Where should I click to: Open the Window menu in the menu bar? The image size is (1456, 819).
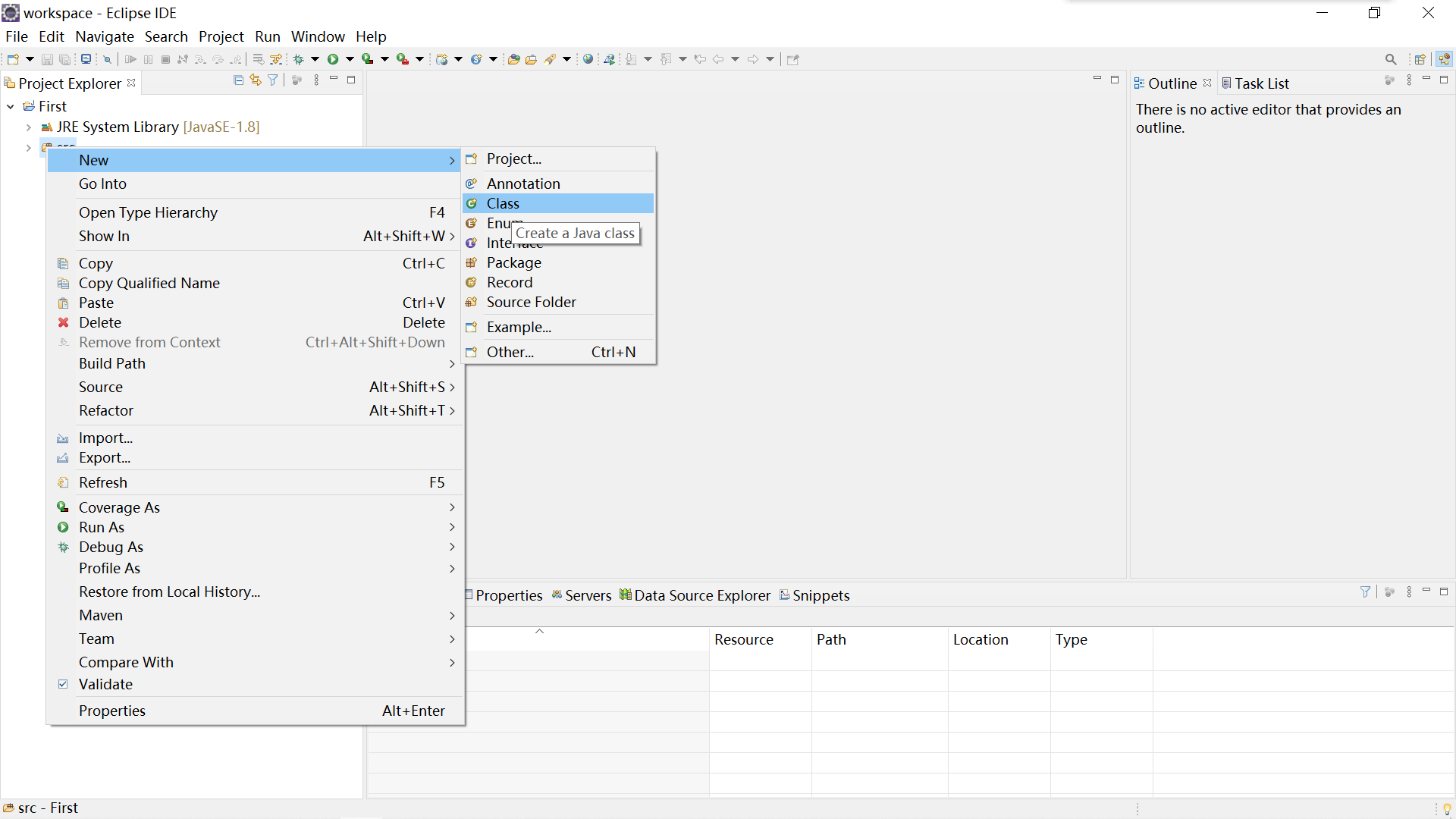pyautogui.click(x=318, y=36)
